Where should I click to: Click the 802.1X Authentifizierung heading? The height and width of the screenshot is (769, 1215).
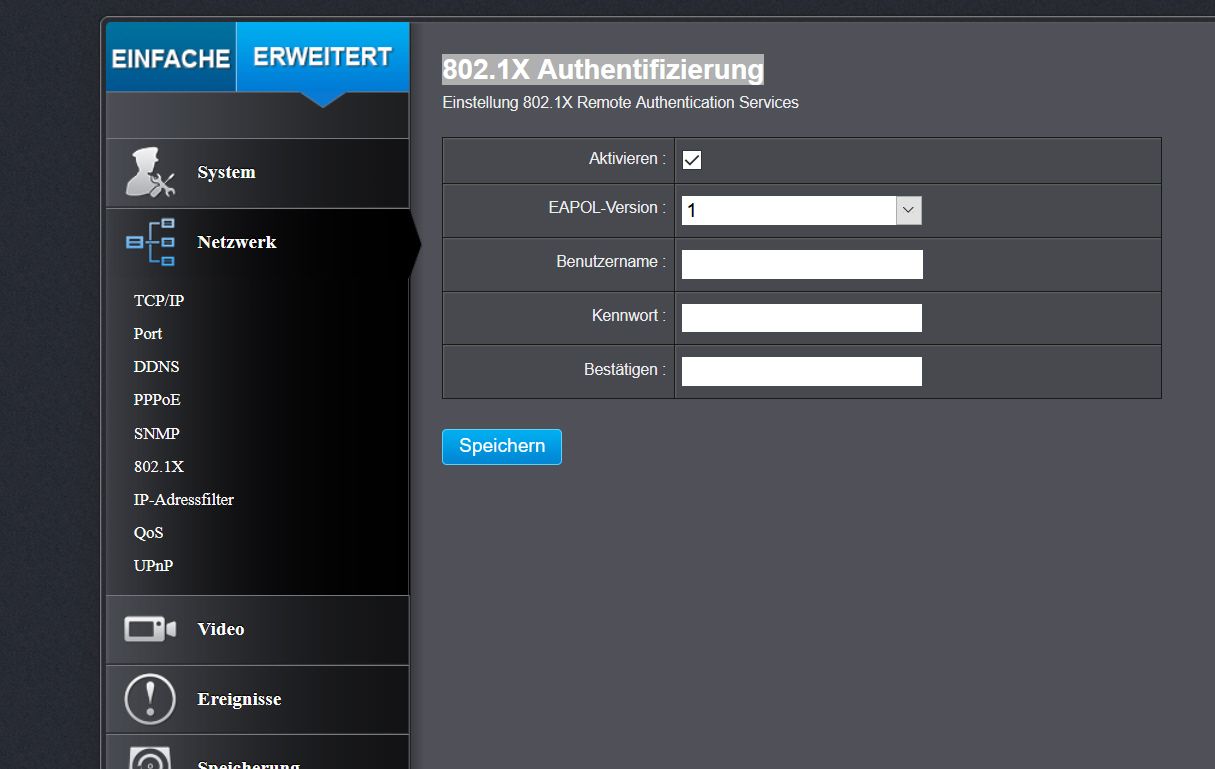click(x=603, y=70)
